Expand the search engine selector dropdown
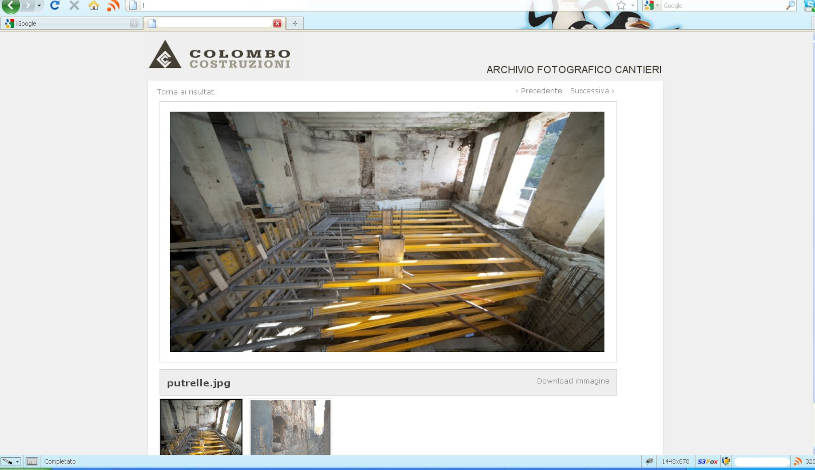The height and width of the screenshot is (470, 815). click(x=658, y=6)
